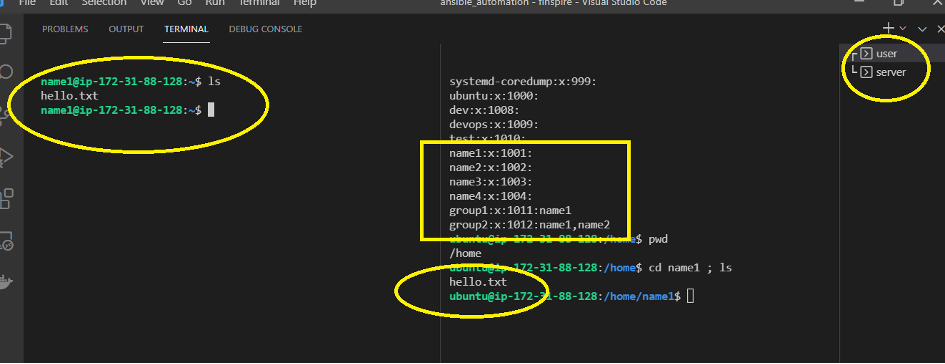
Task: Open the Docker view icon
Action: click(x=5, y=281)
